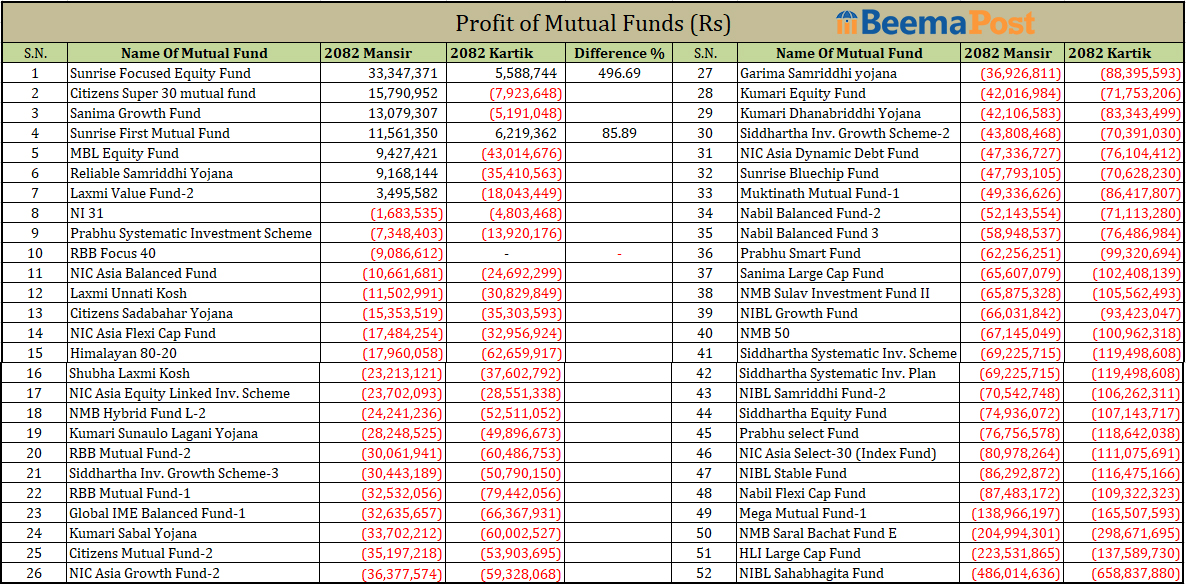Select the HLI Large Cap Fund cell
This screenshot has height=584, width=1186.
coord(799,553)
